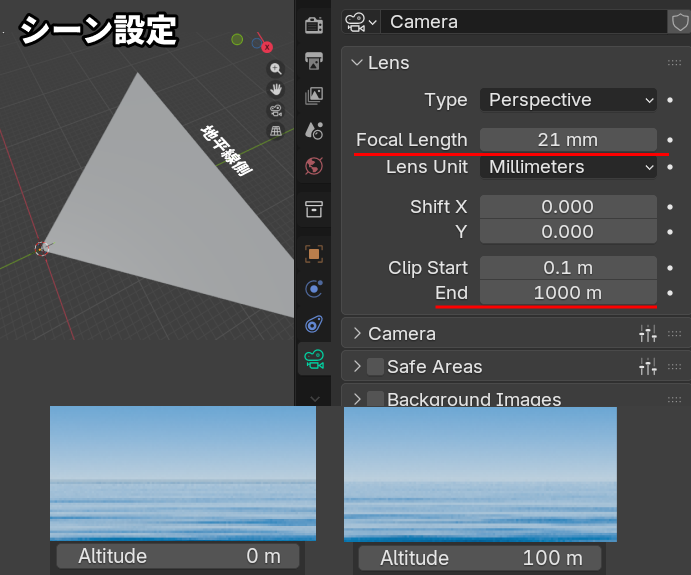Viewport: 691px width, 575px height.
Task: Click the pan view hand icon
Action: coord(276,90)
